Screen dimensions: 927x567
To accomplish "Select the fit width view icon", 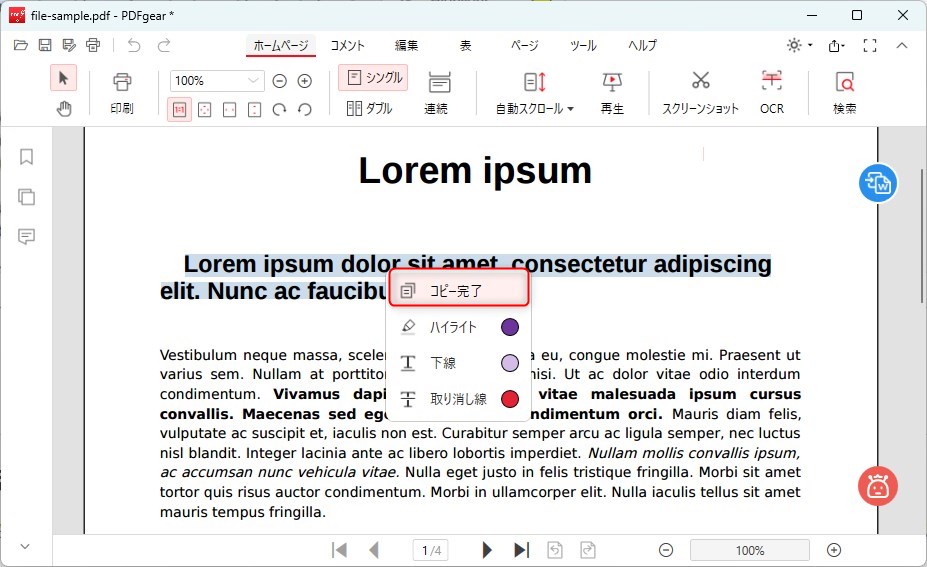I will 229,110.
